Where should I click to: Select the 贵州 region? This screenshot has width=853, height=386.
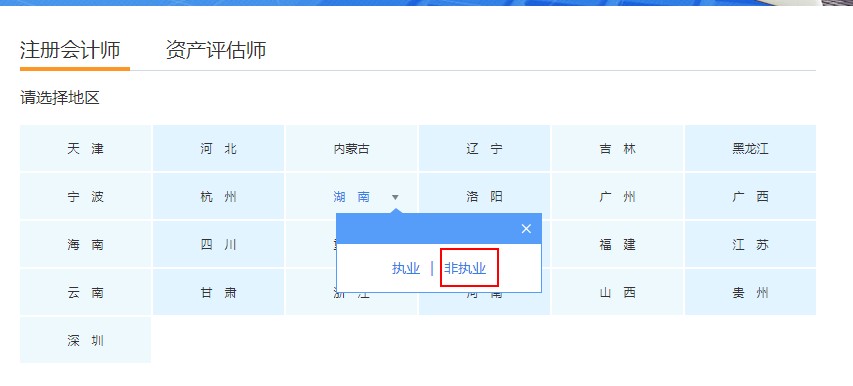(750, 292)
